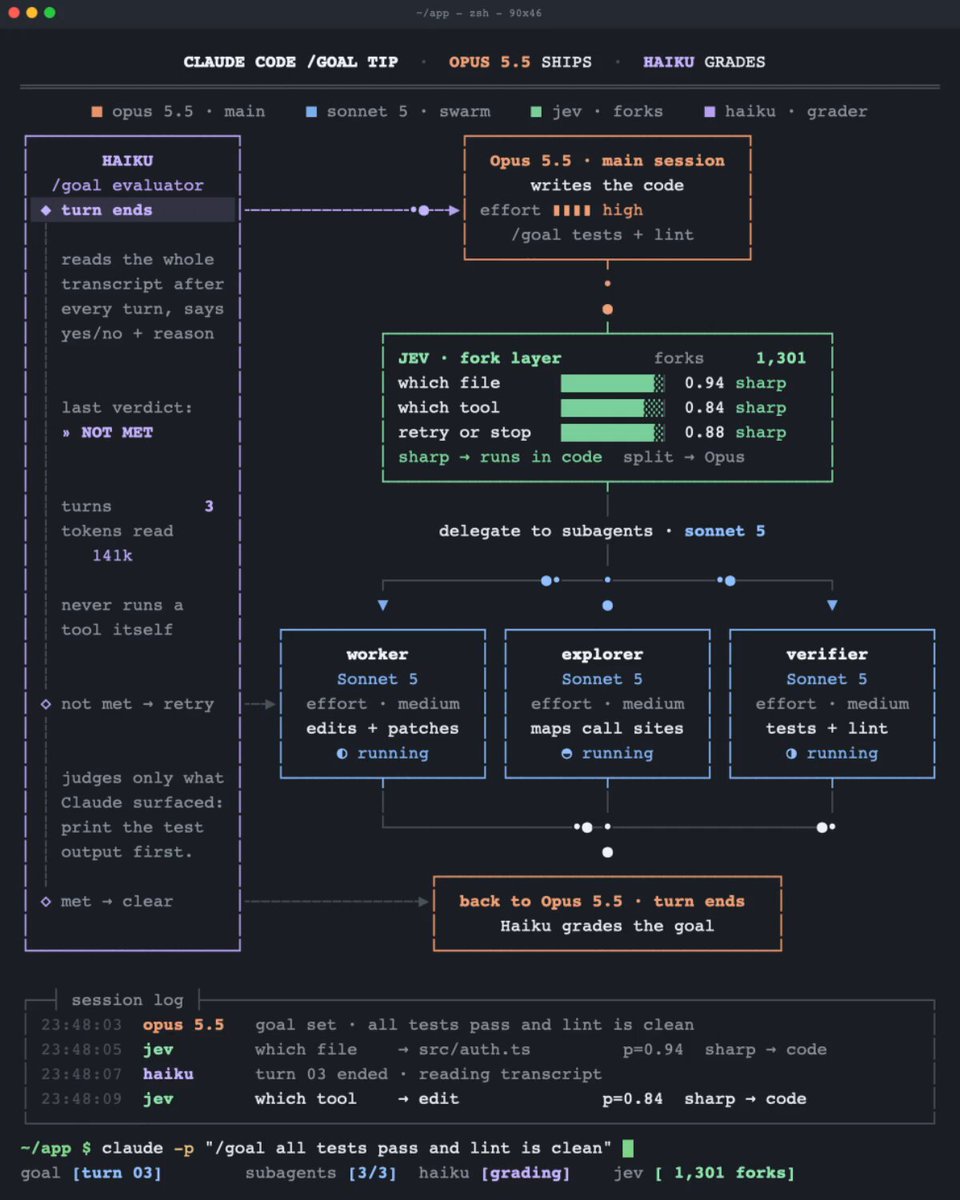
Task: Click the diamond beside not met → retry
Action: point(46,704)
